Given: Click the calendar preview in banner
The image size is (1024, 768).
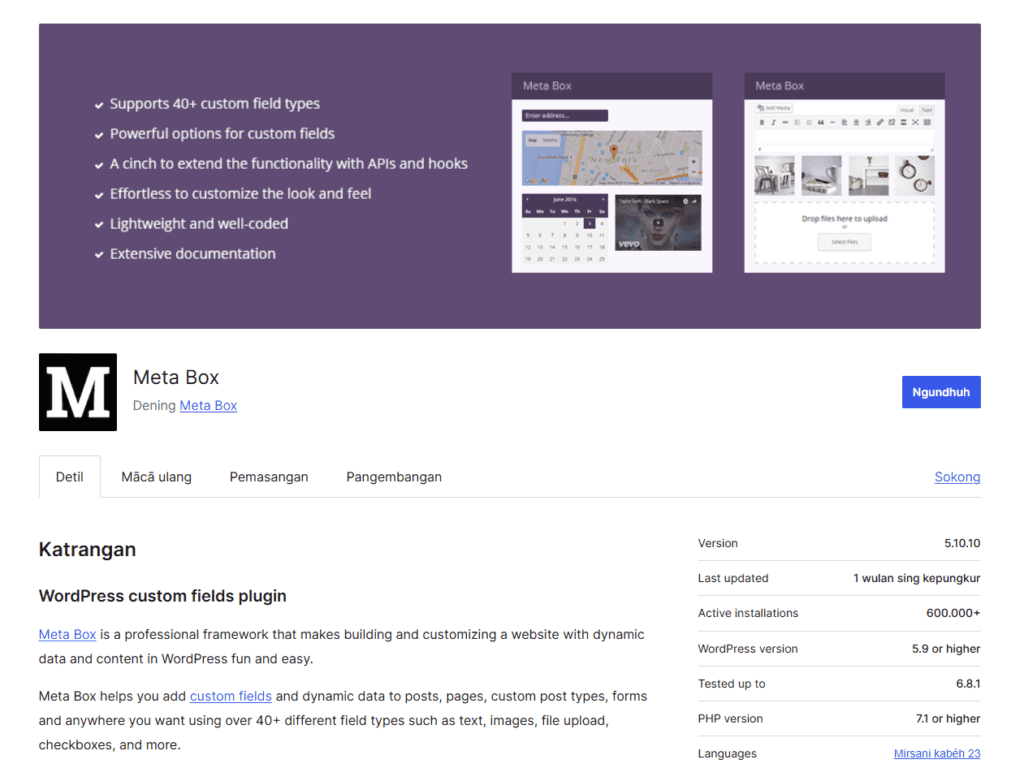Looking at the screenshot, I should pos(564,229).
